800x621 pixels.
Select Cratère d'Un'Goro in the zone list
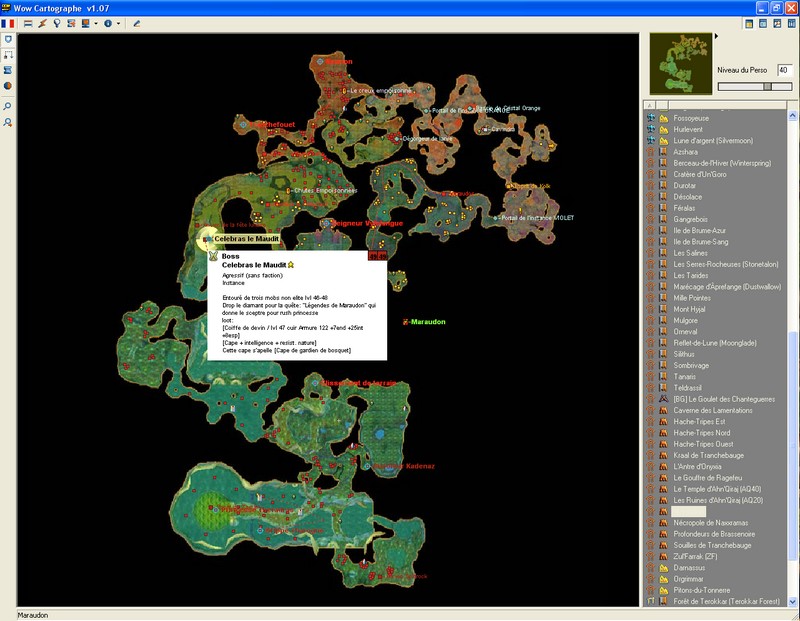[x=699, y=174]
